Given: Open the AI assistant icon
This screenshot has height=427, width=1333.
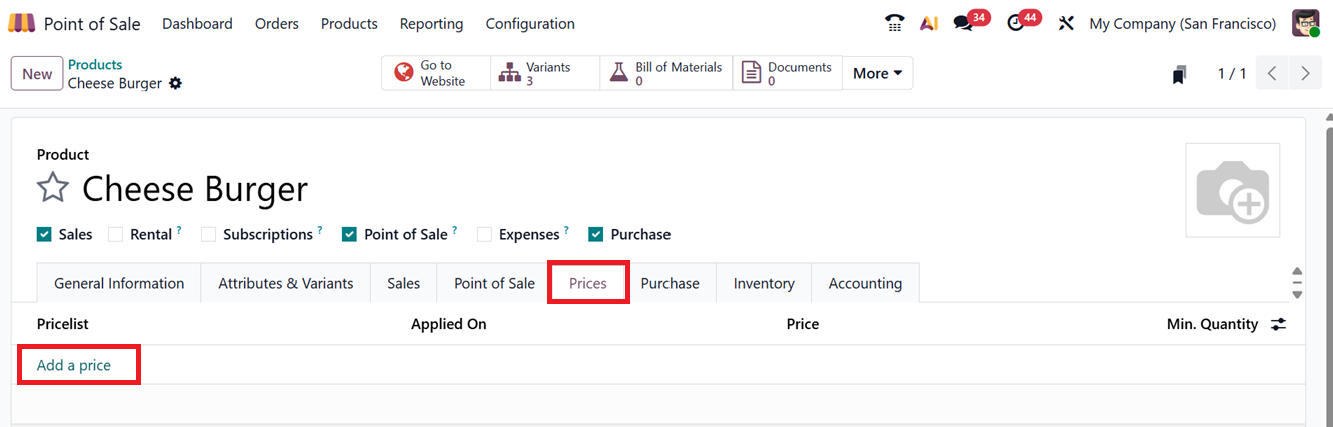Looking at the screenshot, I should (929, 23).
